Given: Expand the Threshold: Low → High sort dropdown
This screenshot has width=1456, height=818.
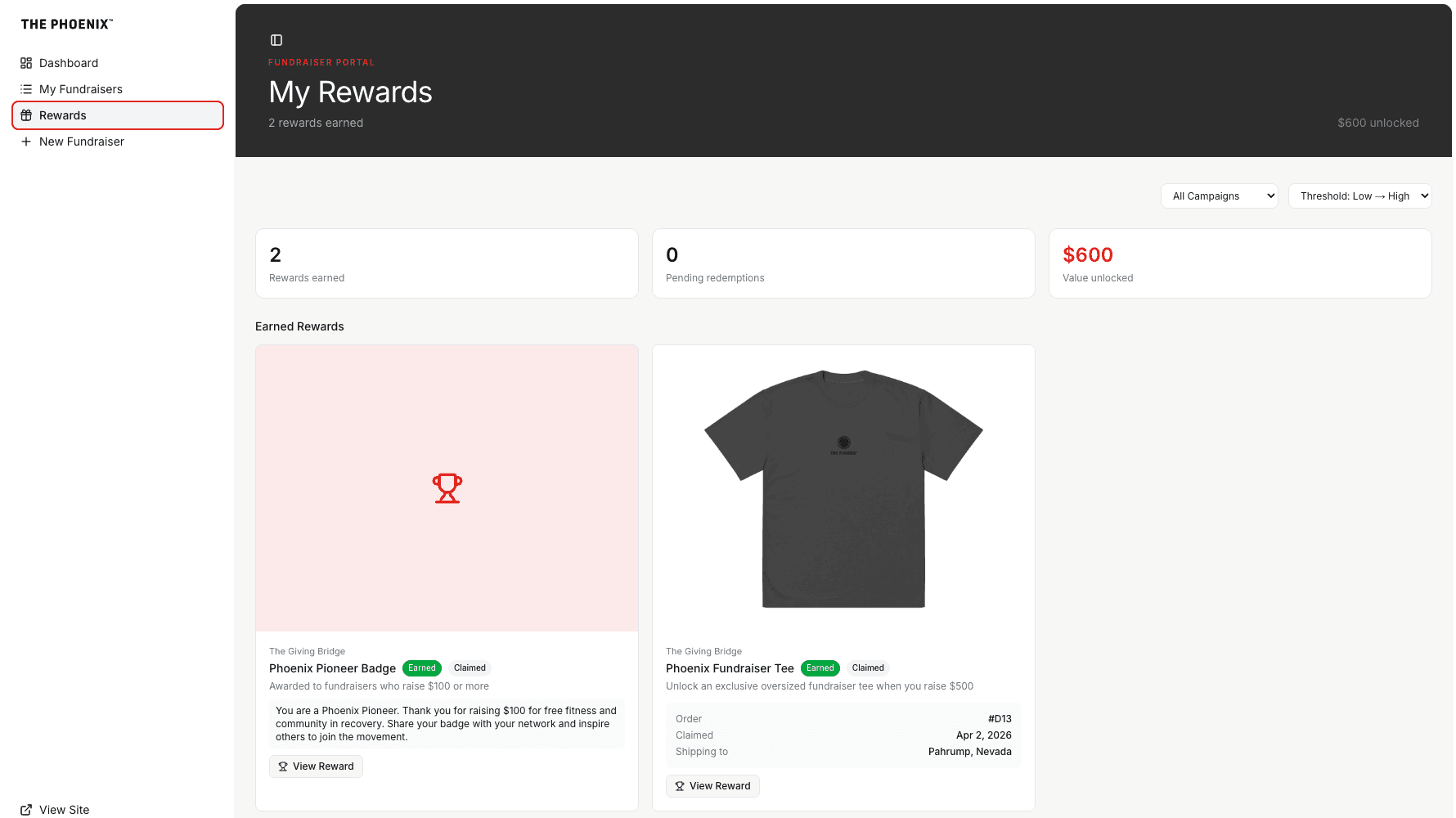Looking at the screenshot, I should (1359, 196).
